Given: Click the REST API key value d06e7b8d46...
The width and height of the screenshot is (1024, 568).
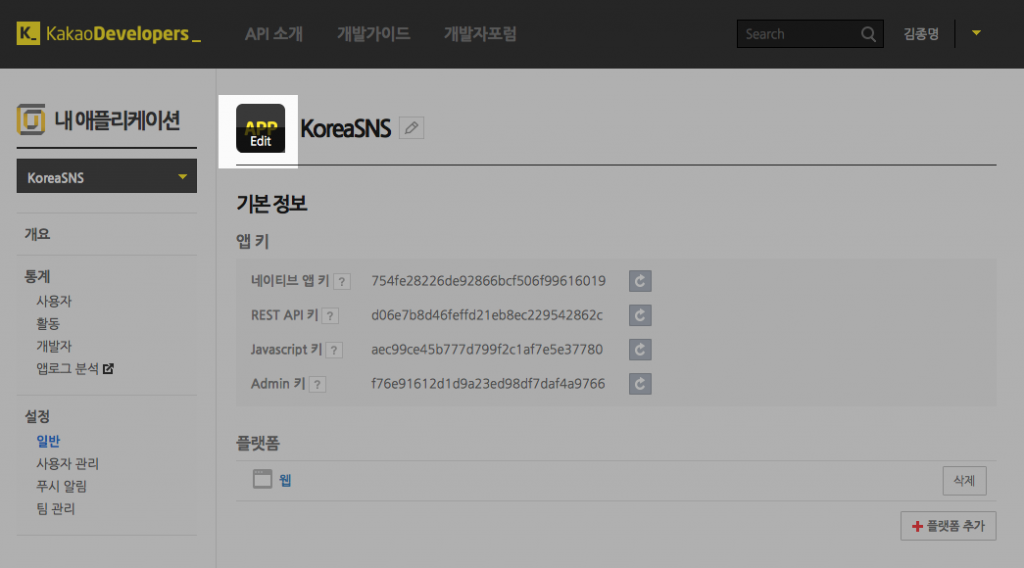Looking at the screenshot, I should 487,315.
